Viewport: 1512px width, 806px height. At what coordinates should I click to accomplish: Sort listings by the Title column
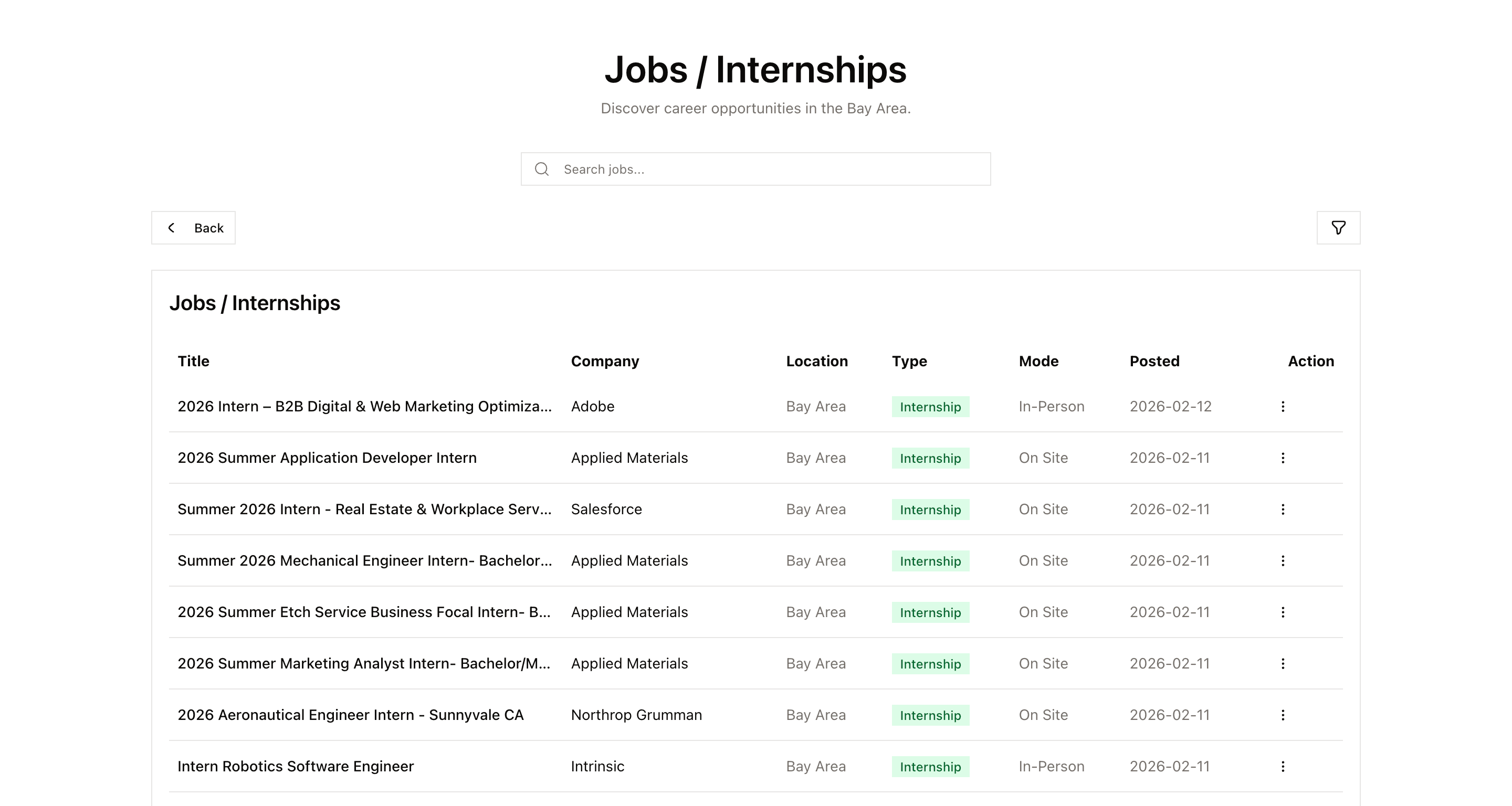(x=193, y=362)
